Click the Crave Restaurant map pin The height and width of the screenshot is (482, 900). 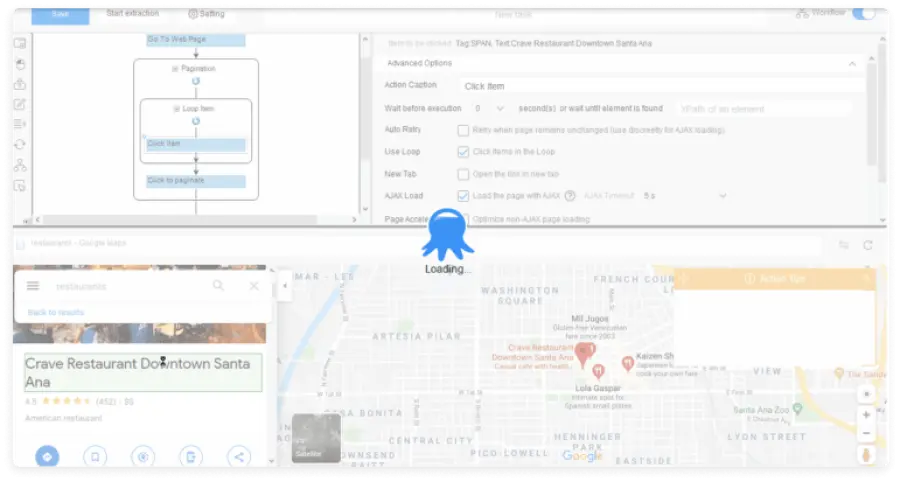[585, 353]
